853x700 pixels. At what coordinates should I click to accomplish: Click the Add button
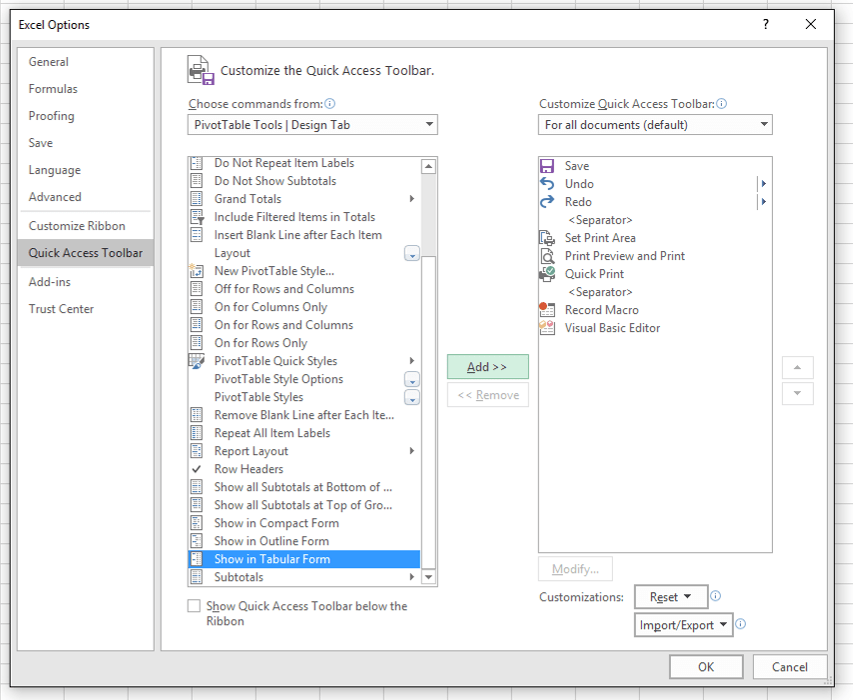(487, 366)
